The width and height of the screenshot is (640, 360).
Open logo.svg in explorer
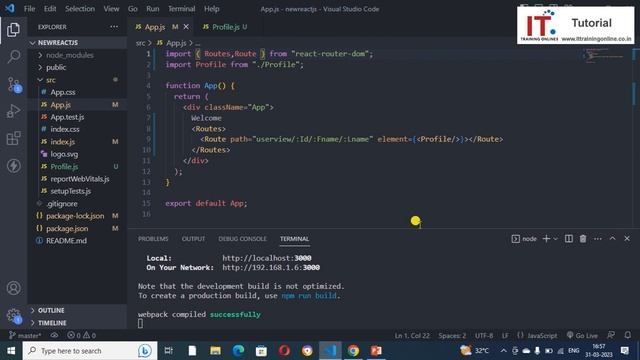(77, 154)
